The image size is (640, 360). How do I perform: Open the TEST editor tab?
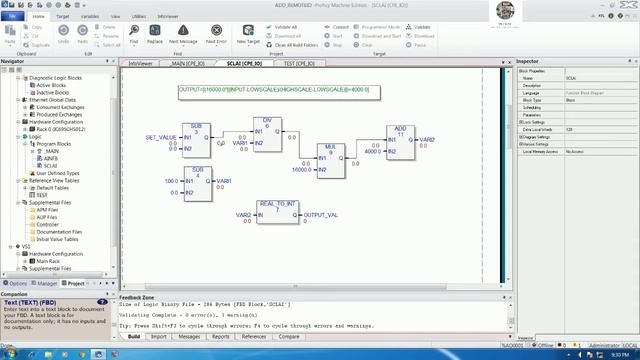coord(299,63)
